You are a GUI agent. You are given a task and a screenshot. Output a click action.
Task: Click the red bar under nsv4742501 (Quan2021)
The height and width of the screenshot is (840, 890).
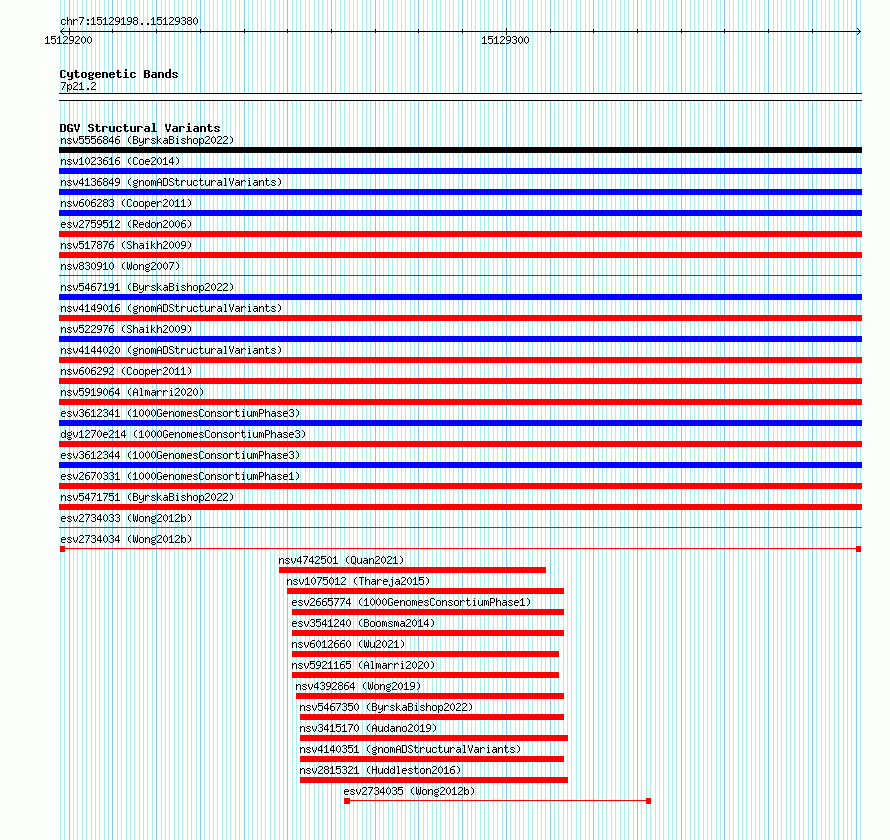tap(412, 570)
